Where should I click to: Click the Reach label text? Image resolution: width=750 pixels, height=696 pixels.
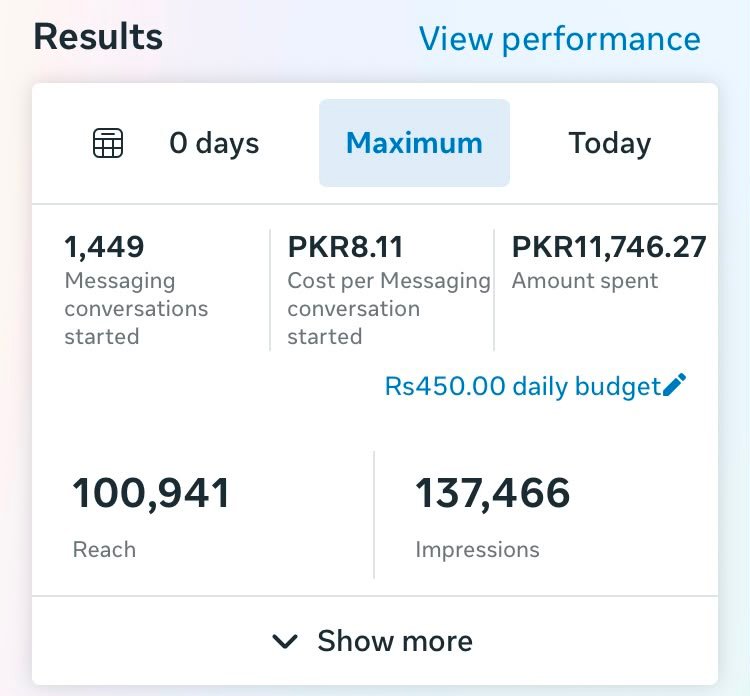point(104,549)
